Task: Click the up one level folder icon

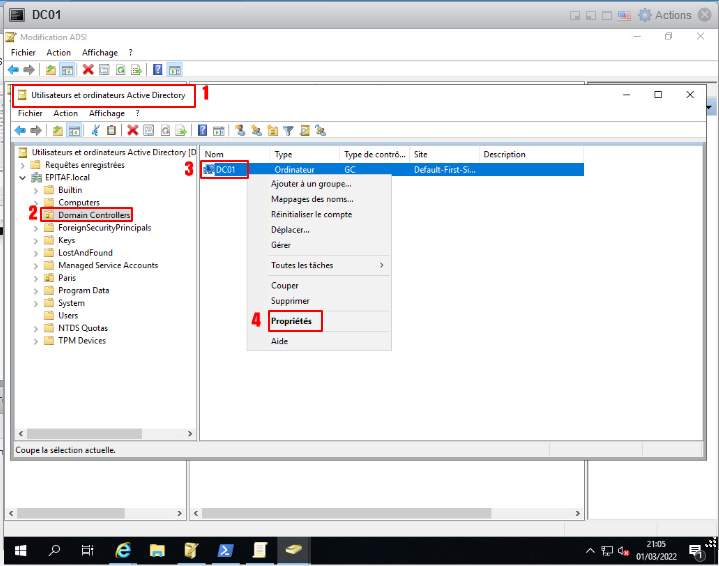Action: coord(58,130)
